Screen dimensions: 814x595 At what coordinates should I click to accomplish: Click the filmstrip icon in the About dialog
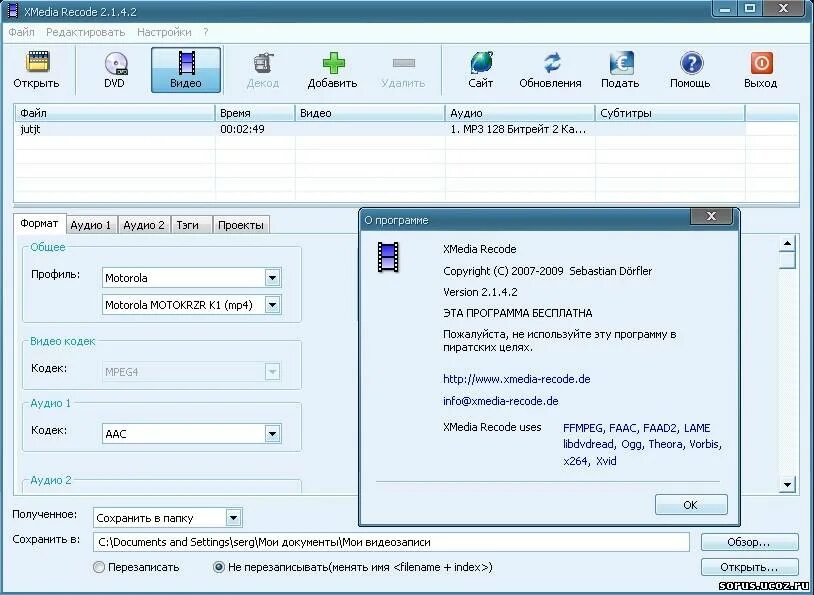tap(388, 256)
